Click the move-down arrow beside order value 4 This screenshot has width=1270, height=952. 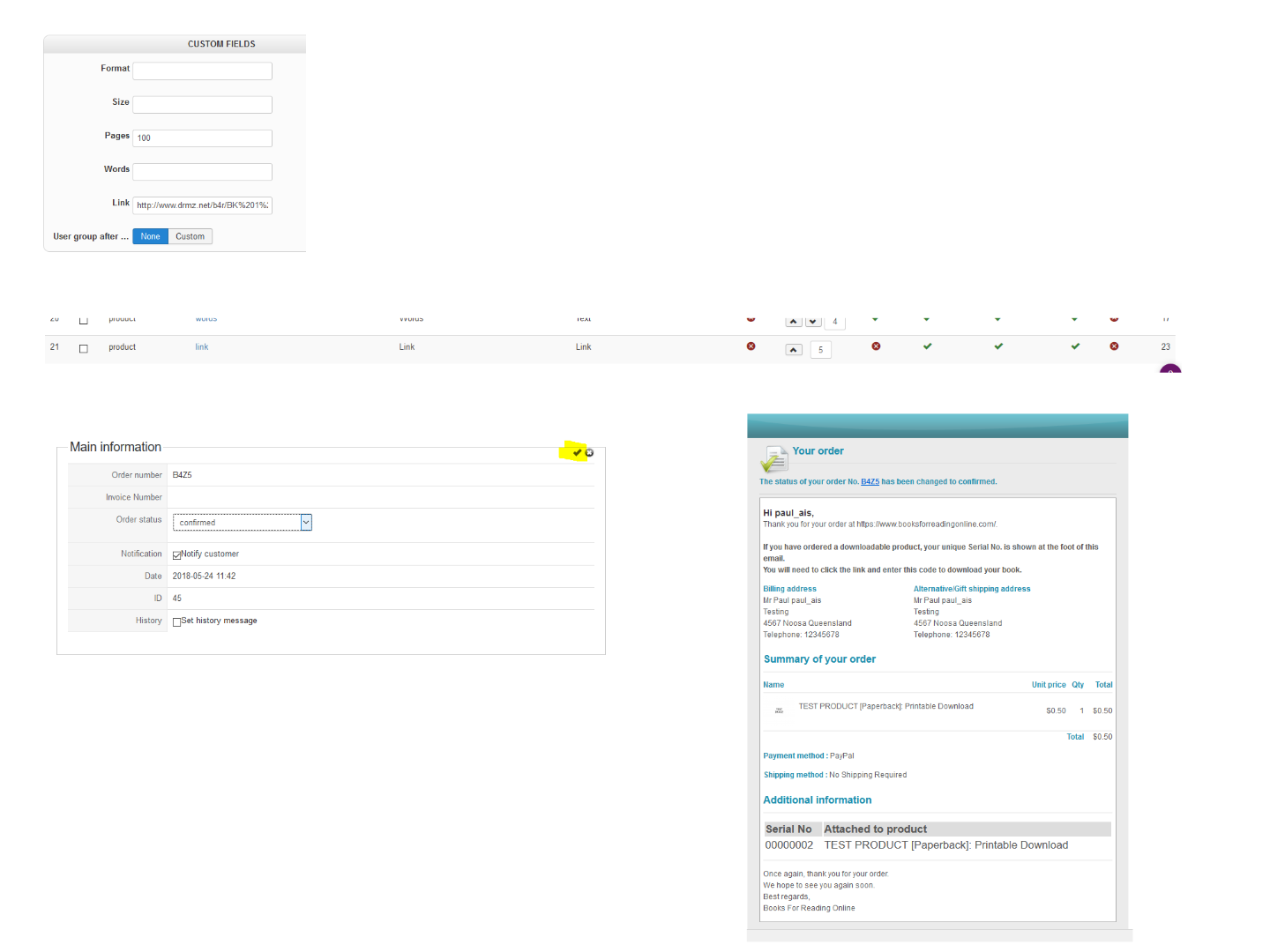point(813,322)
